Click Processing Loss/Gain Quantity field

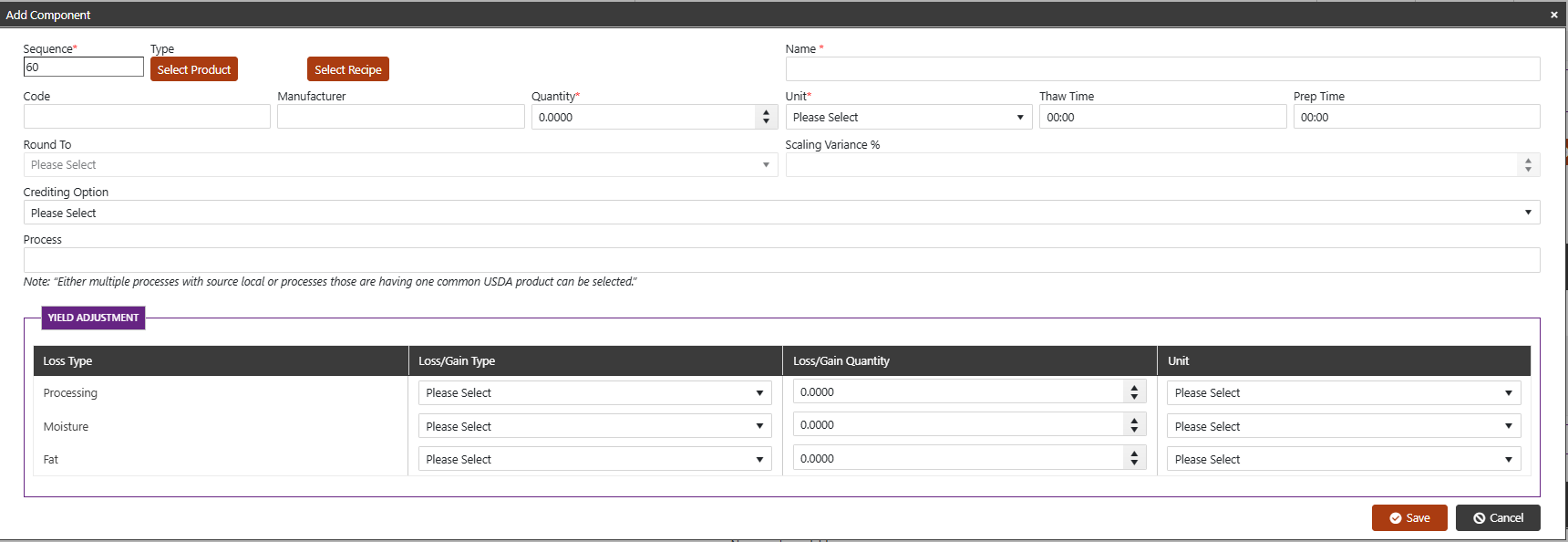coord(958,391)
